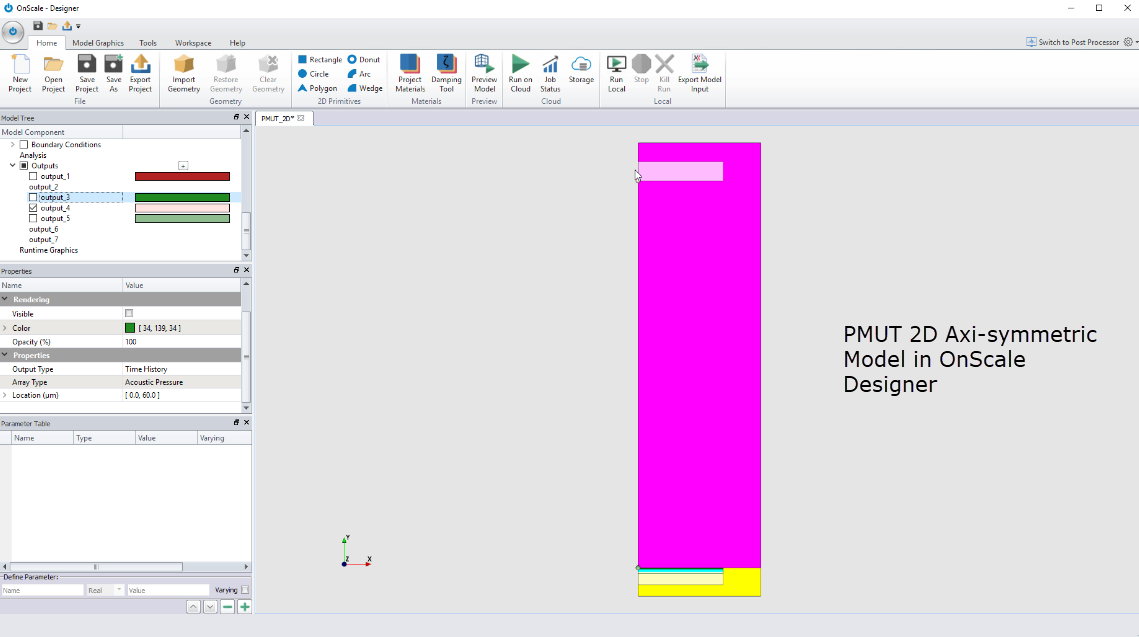Click Export Model Input
This screenshot has height=637, width=1139.
[x=700, y=73]
